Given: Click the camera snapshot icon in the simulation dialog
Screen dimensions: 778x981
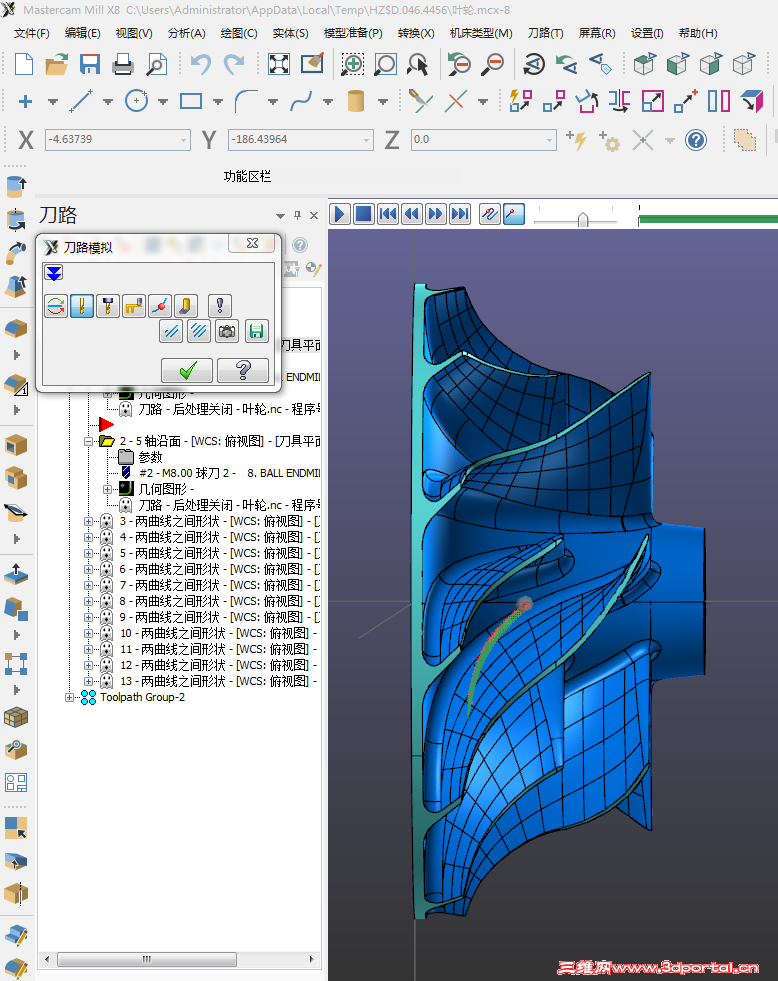Looking at the screenshot, I should click(x=227, y=332).
